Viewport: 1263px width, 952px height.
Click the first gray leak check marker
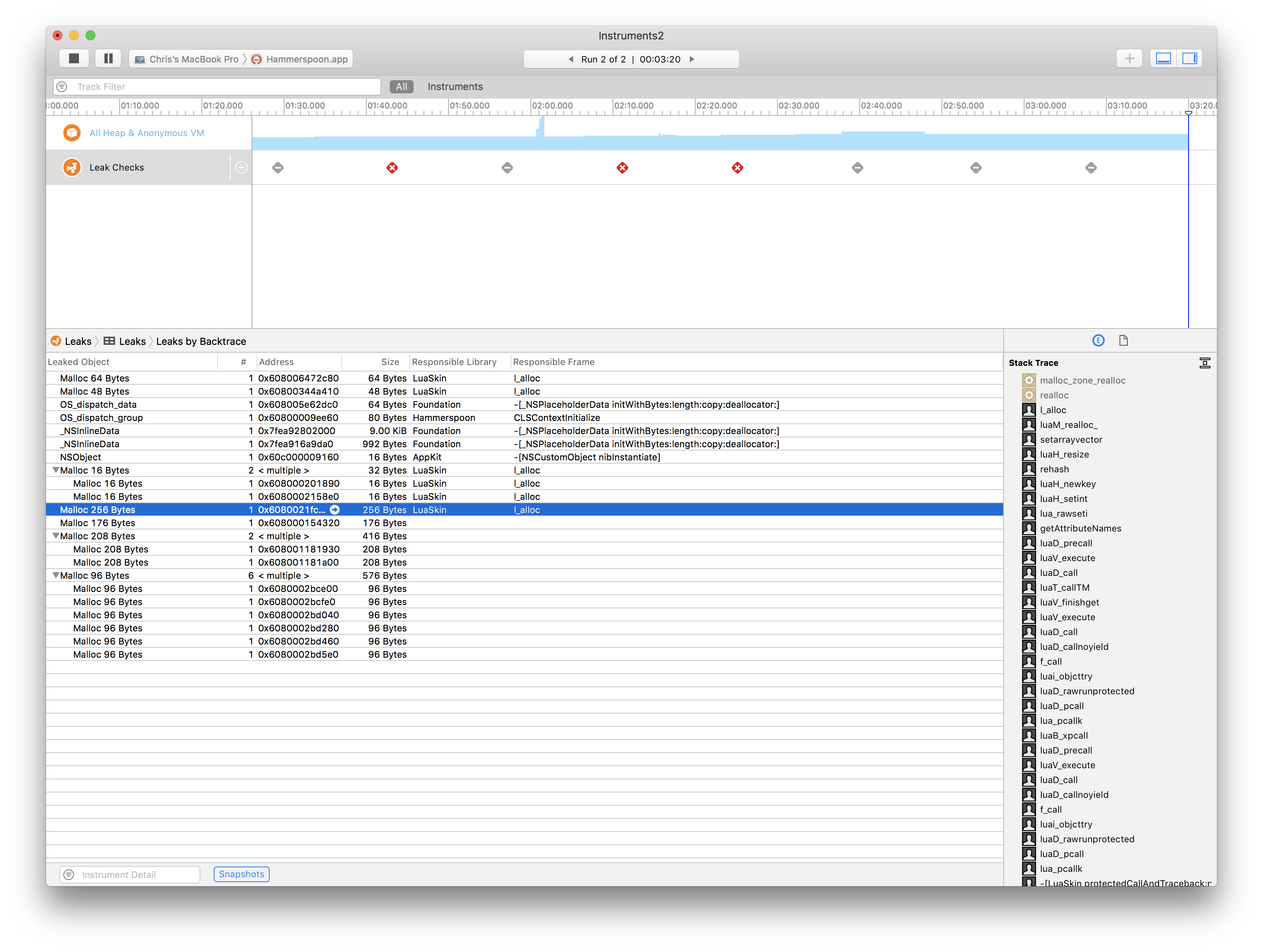tap(278, 168)
